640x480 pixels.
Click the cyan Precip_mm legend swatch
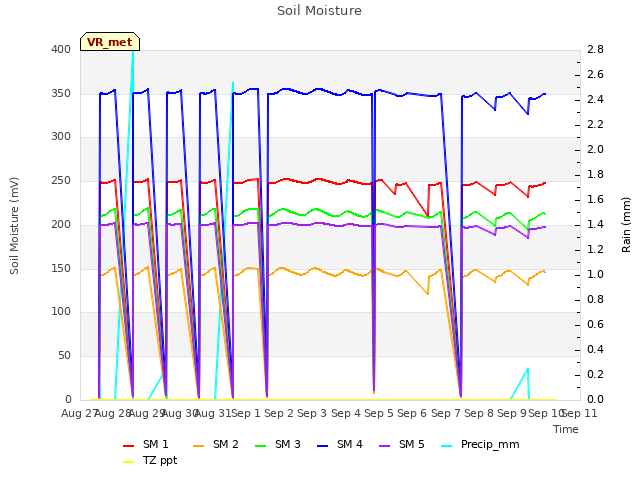click(447, 446)
